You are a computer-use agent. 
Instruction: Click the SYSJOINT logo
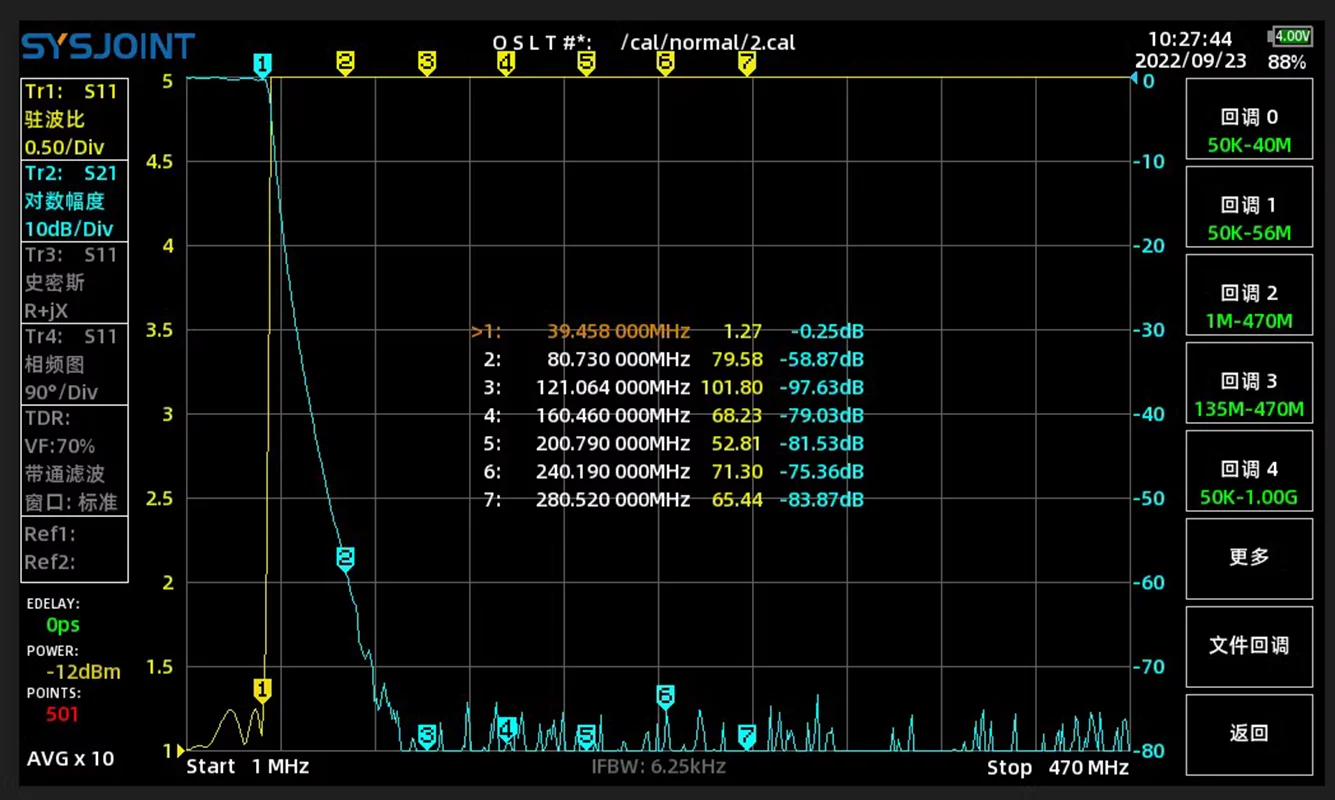click(108, 46)
